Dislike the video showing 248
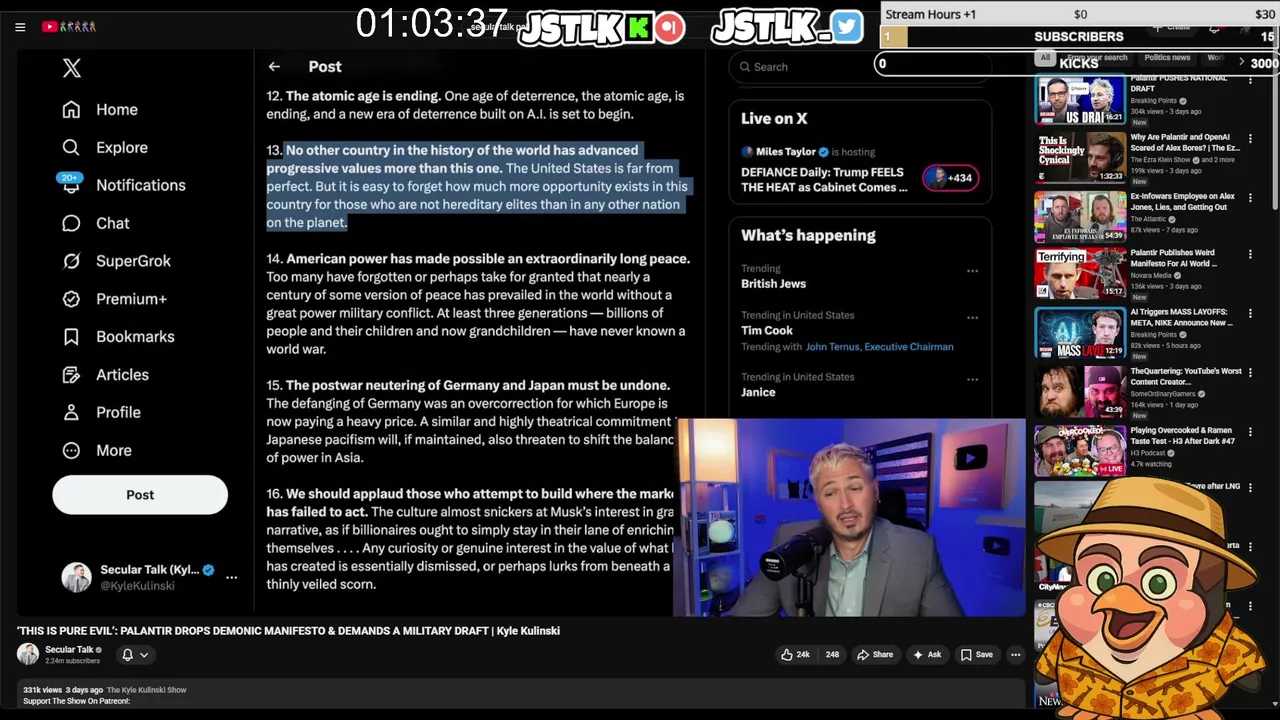1280x720 pixels. pyautogui.click(x=832, y=655)
